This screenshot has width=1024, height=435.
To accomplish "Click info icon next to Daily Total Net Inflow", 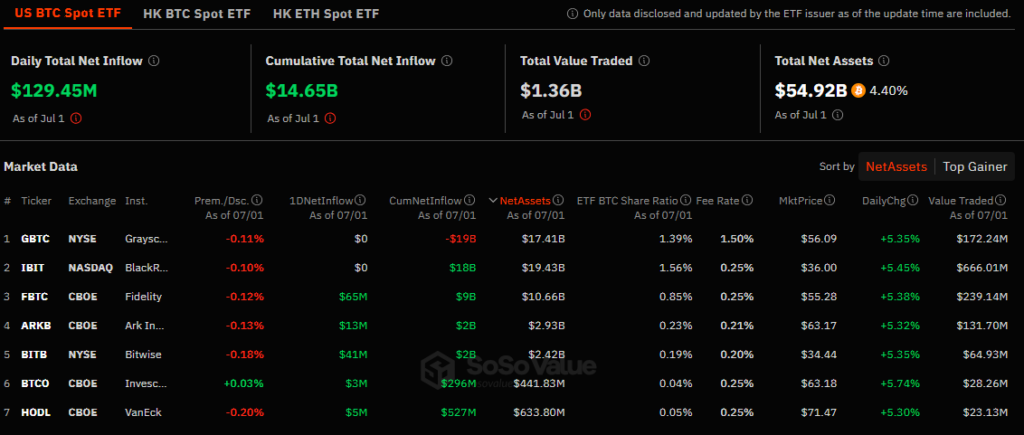I will pos(154,61).
